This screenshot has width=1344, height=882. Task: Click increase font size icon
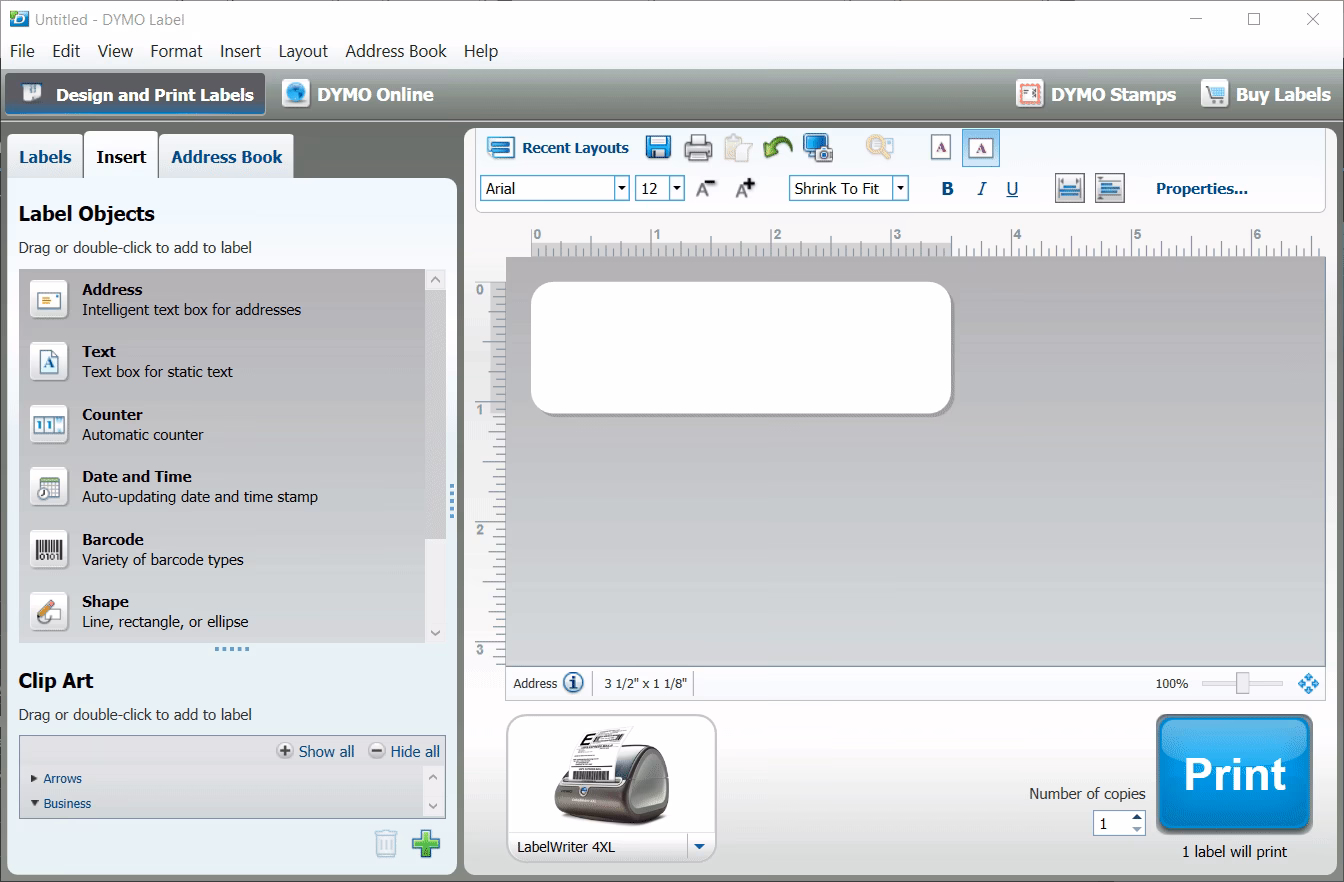pos(745,188)
